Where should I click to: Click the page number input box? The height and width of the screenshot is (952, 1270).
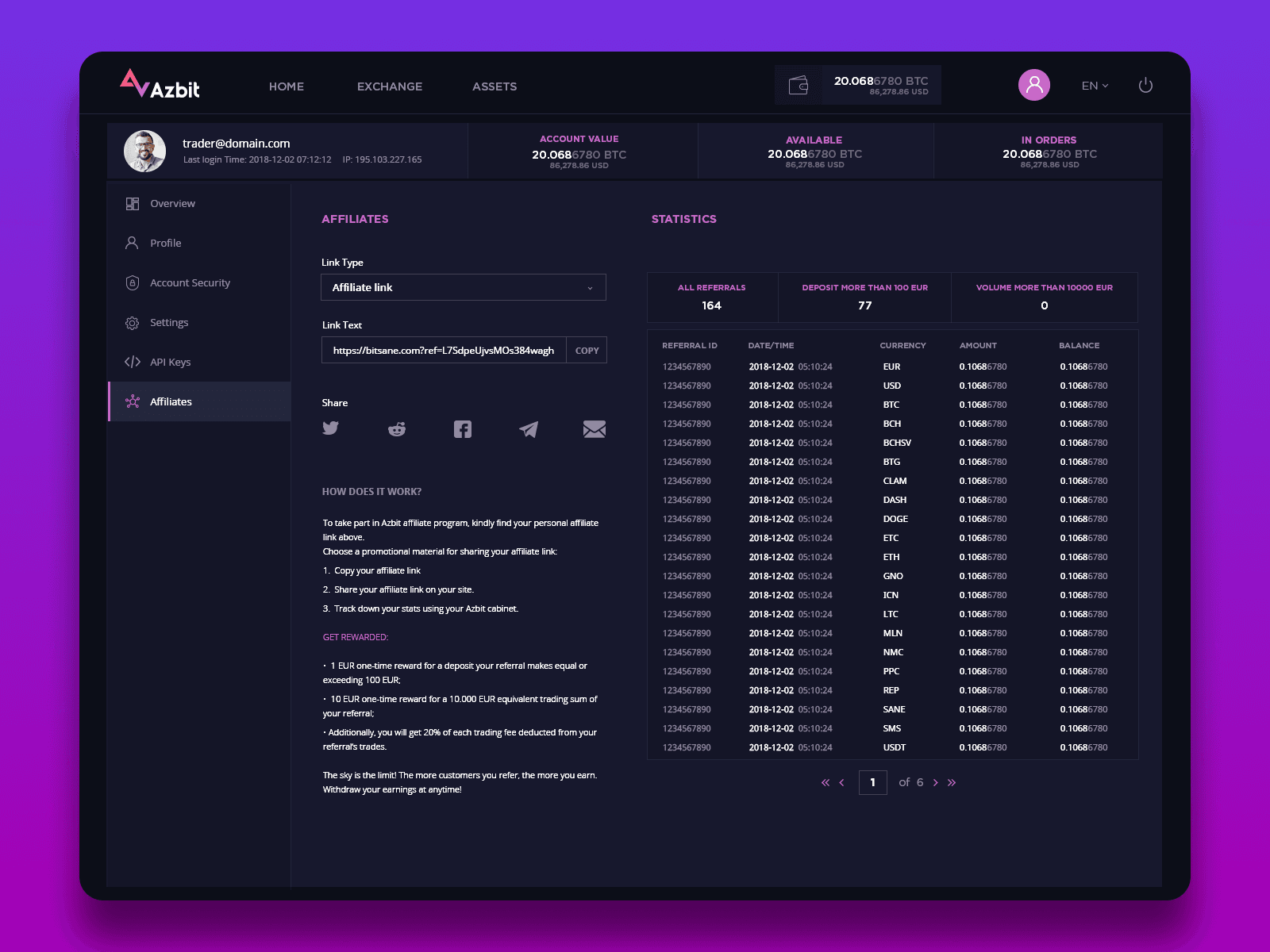[x=872, y=782]
